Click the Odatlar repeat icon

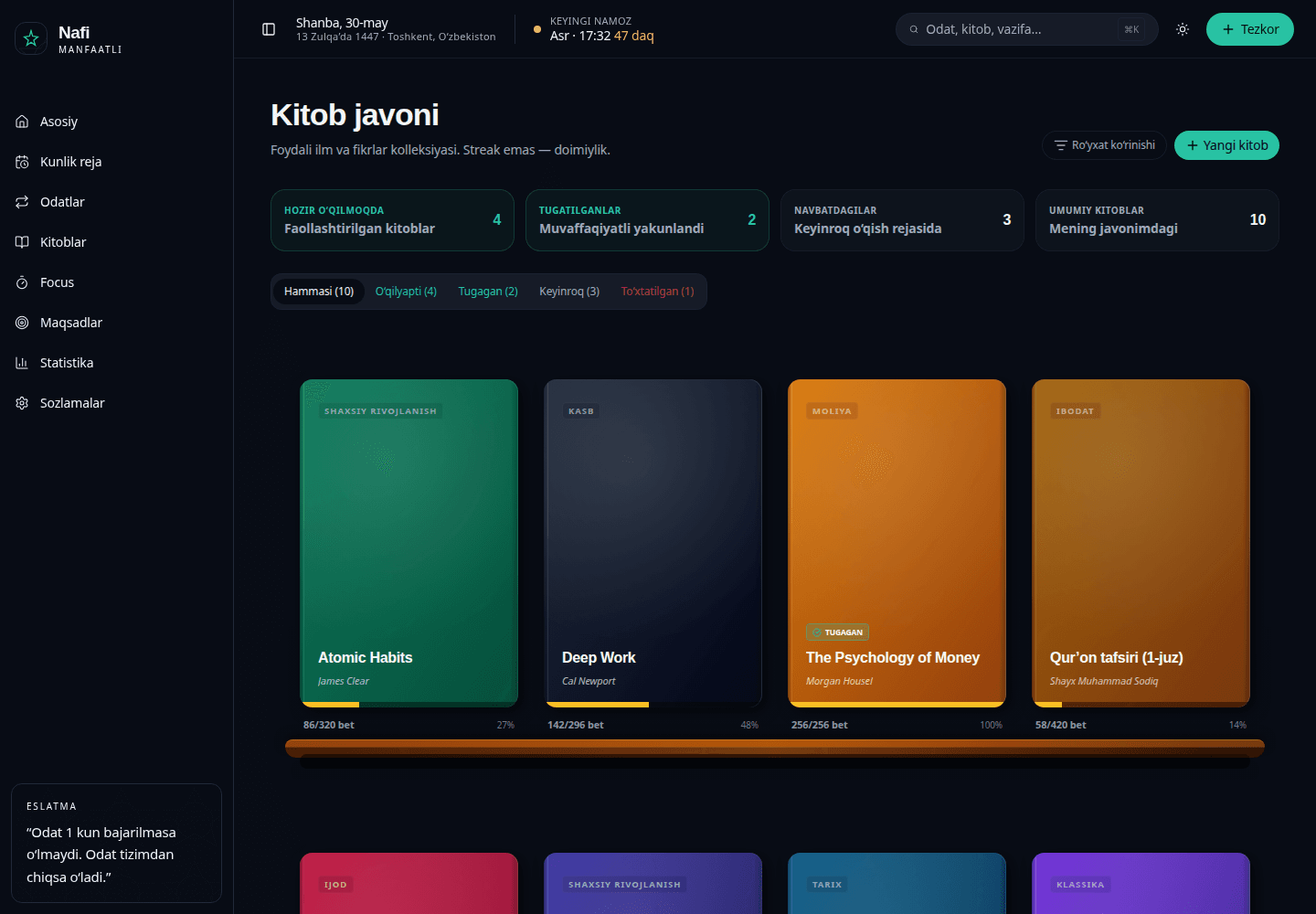tap(22, 202)
